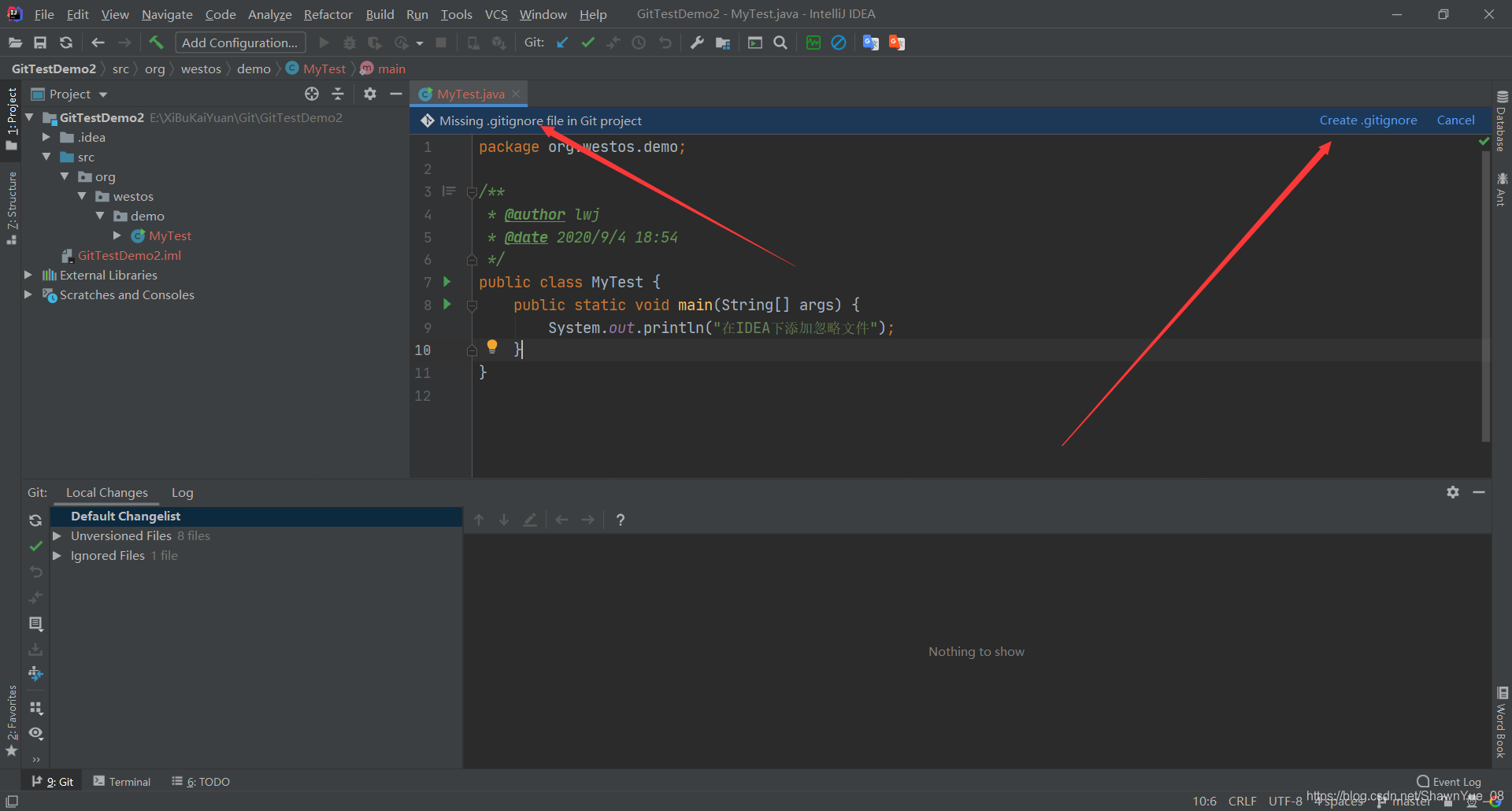Screen dimensions: 1512x811
Task: Click the Search Everywhere magnifier icon
Action: [x=780, y=43]
